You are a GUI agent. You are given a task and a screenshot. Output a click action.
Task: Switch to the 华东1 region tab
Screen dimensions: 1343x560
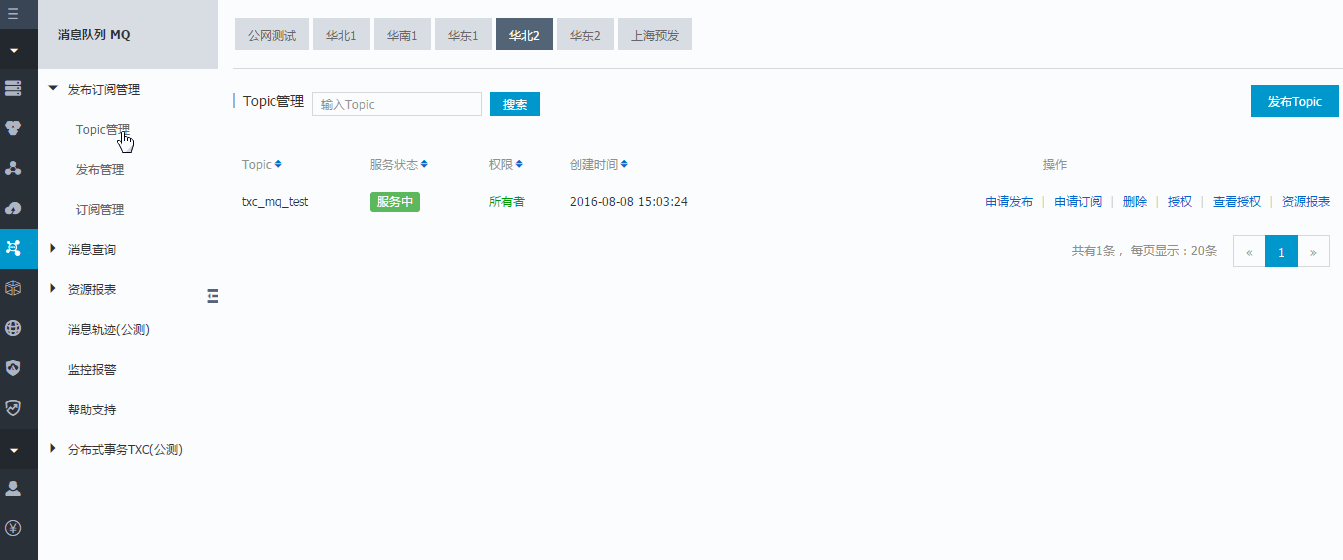click(x=463, y=35)
